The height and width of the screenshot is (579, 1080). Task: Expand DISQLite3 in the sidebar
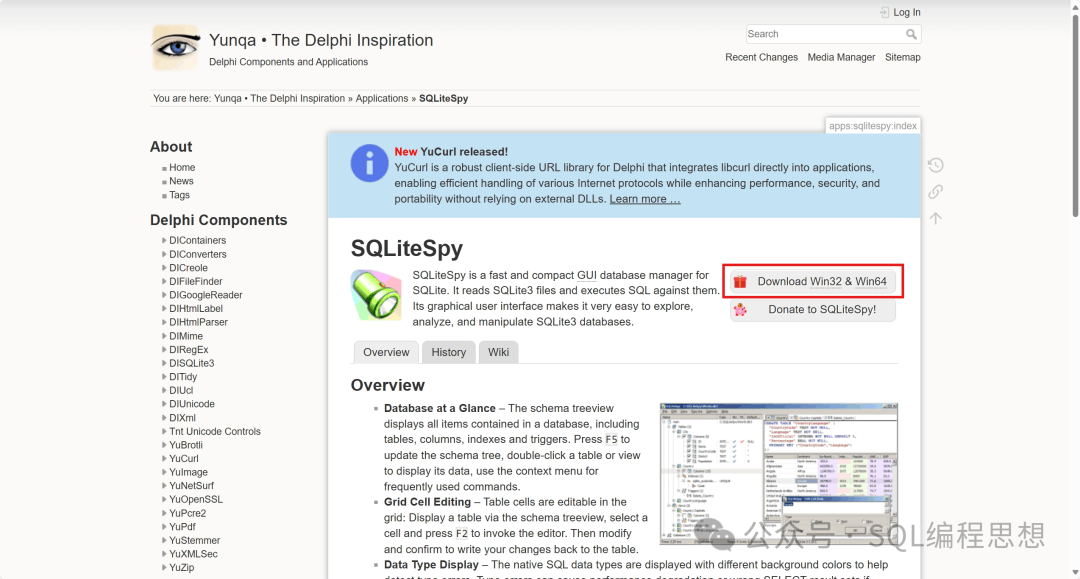pyautogui.click(x=191, y=363)
